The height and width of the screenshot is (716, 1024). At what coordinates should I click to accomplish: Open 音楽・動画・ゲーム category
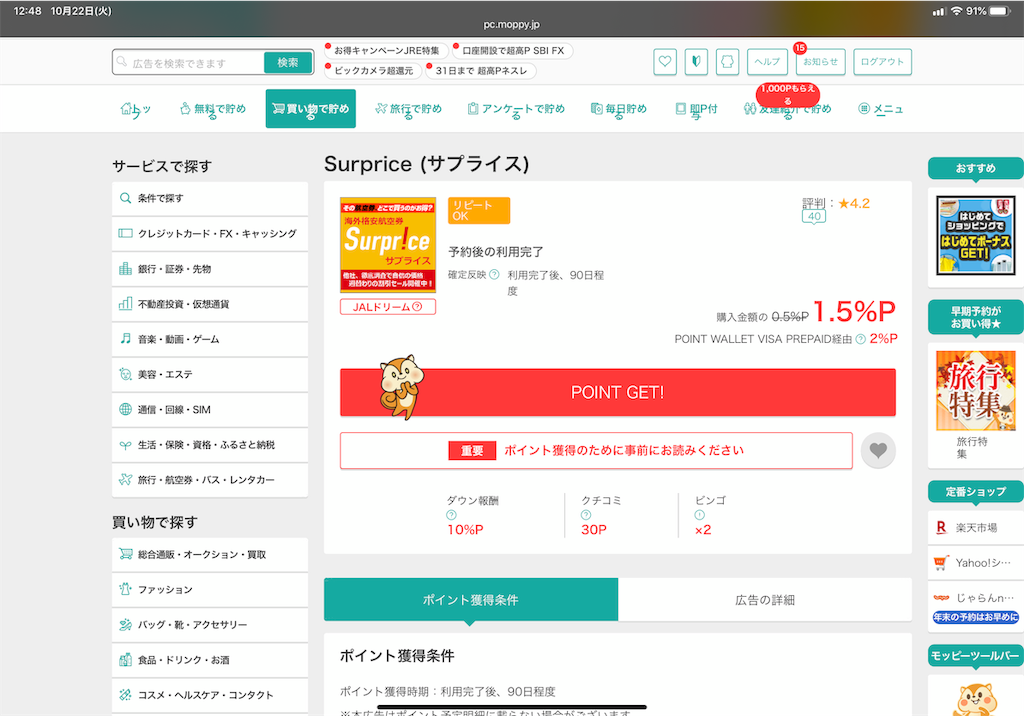pyautogui.click(x=210, y=339)
